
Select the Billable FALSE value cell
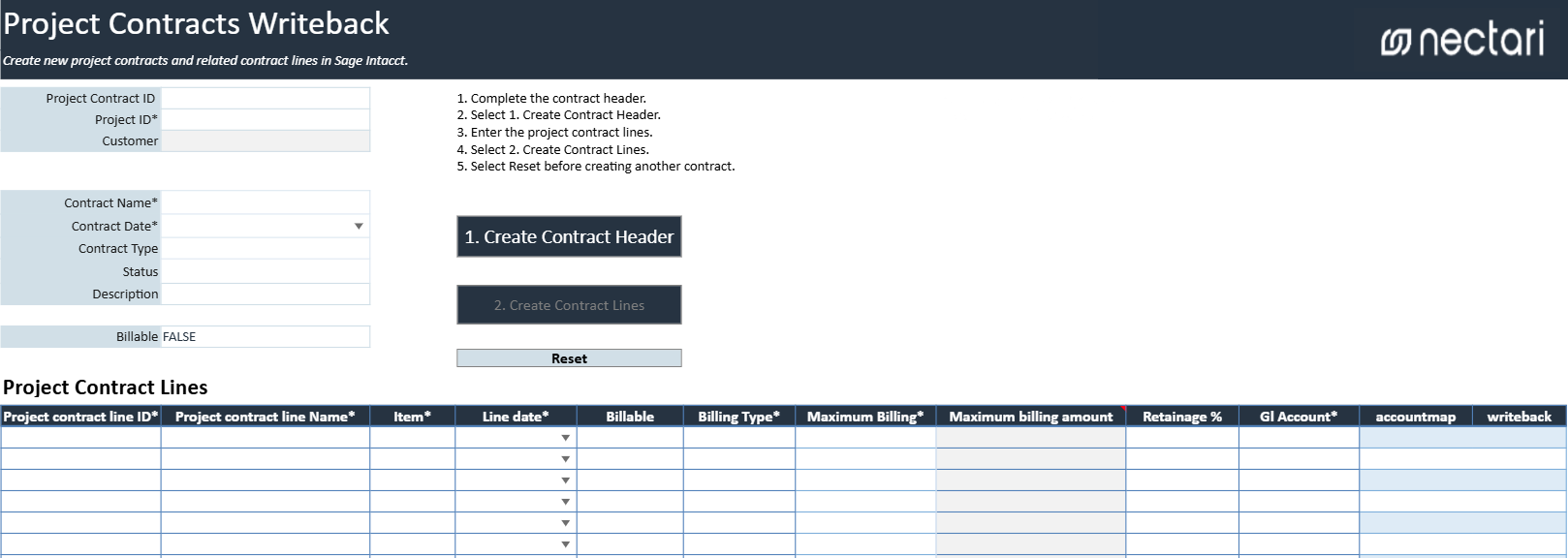266,336
